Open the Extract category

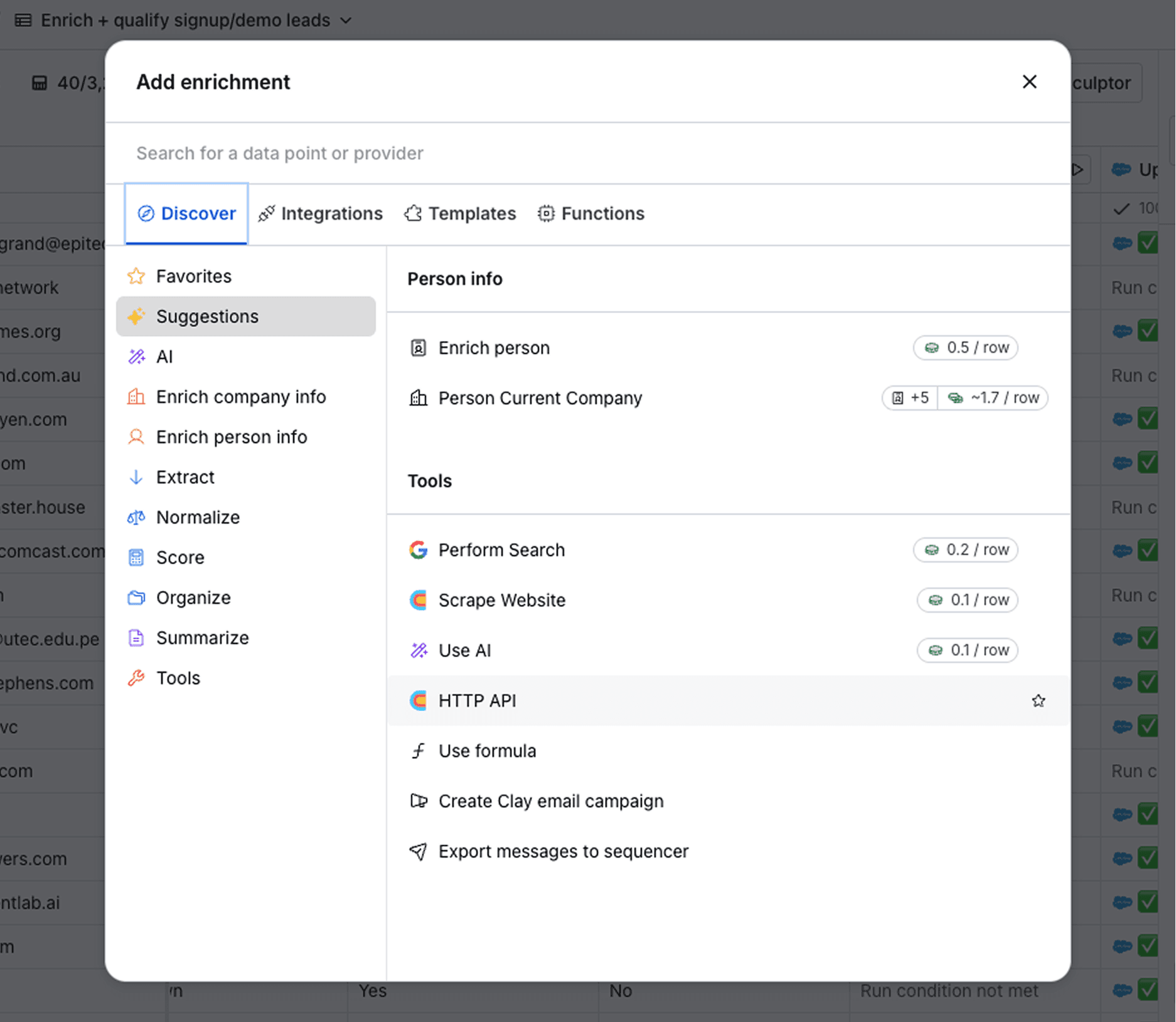[246, 477]
